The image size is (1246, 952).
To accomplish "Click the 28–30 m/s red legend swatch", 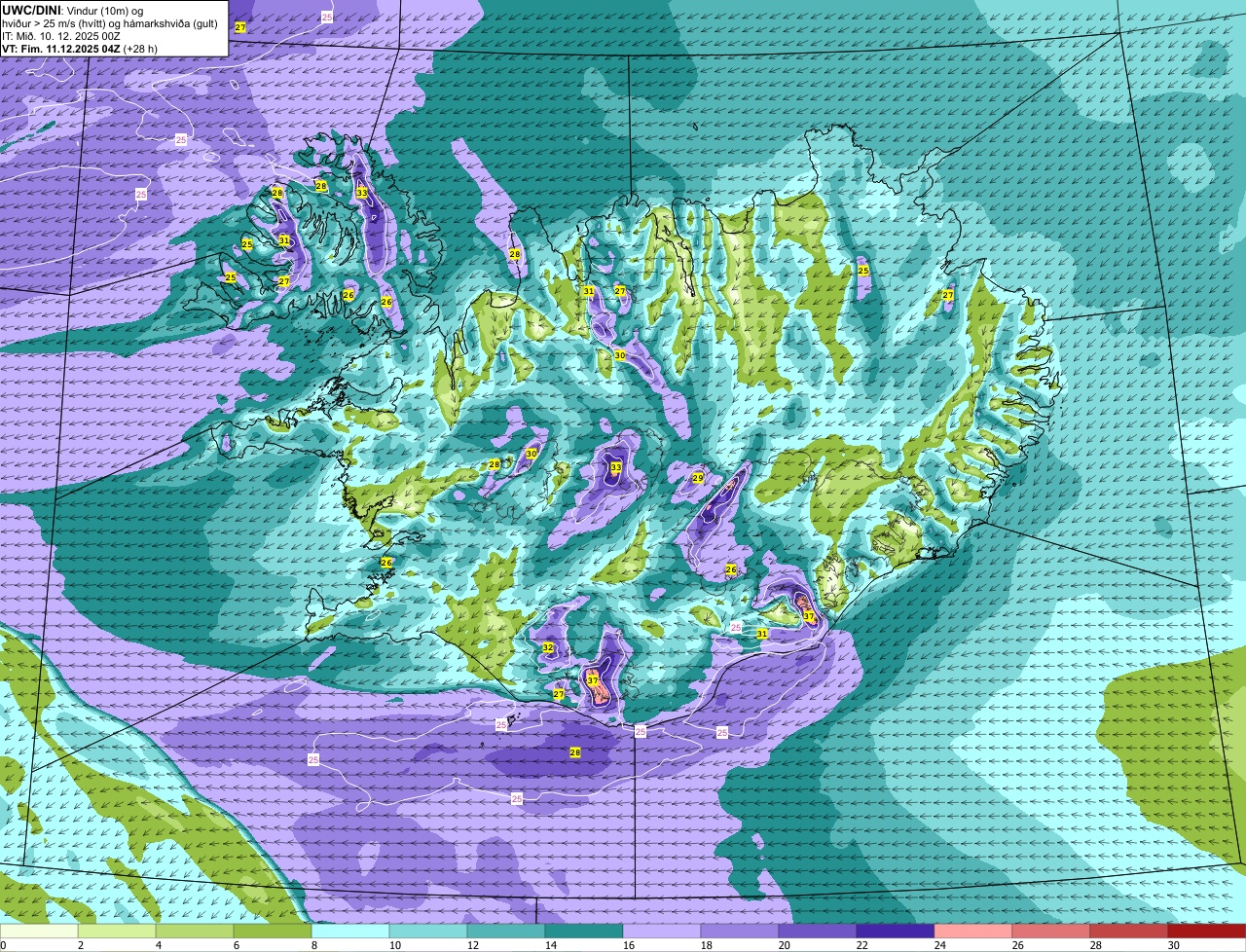I will click(1129, 932).
